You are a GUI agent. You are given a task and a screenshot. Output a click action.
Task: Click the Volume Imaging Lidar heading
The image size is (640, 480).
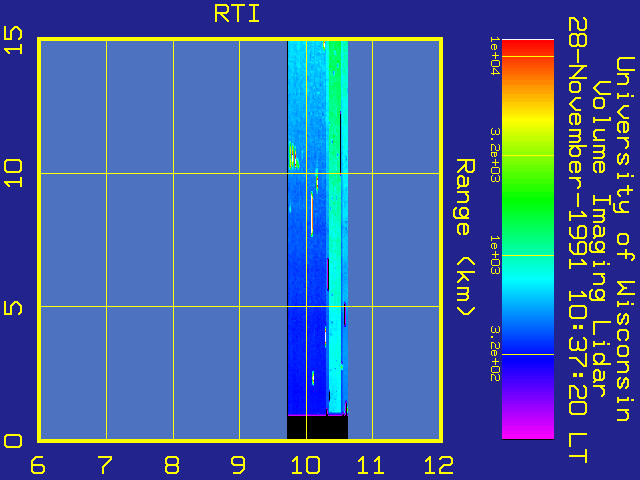click(600, 239)
